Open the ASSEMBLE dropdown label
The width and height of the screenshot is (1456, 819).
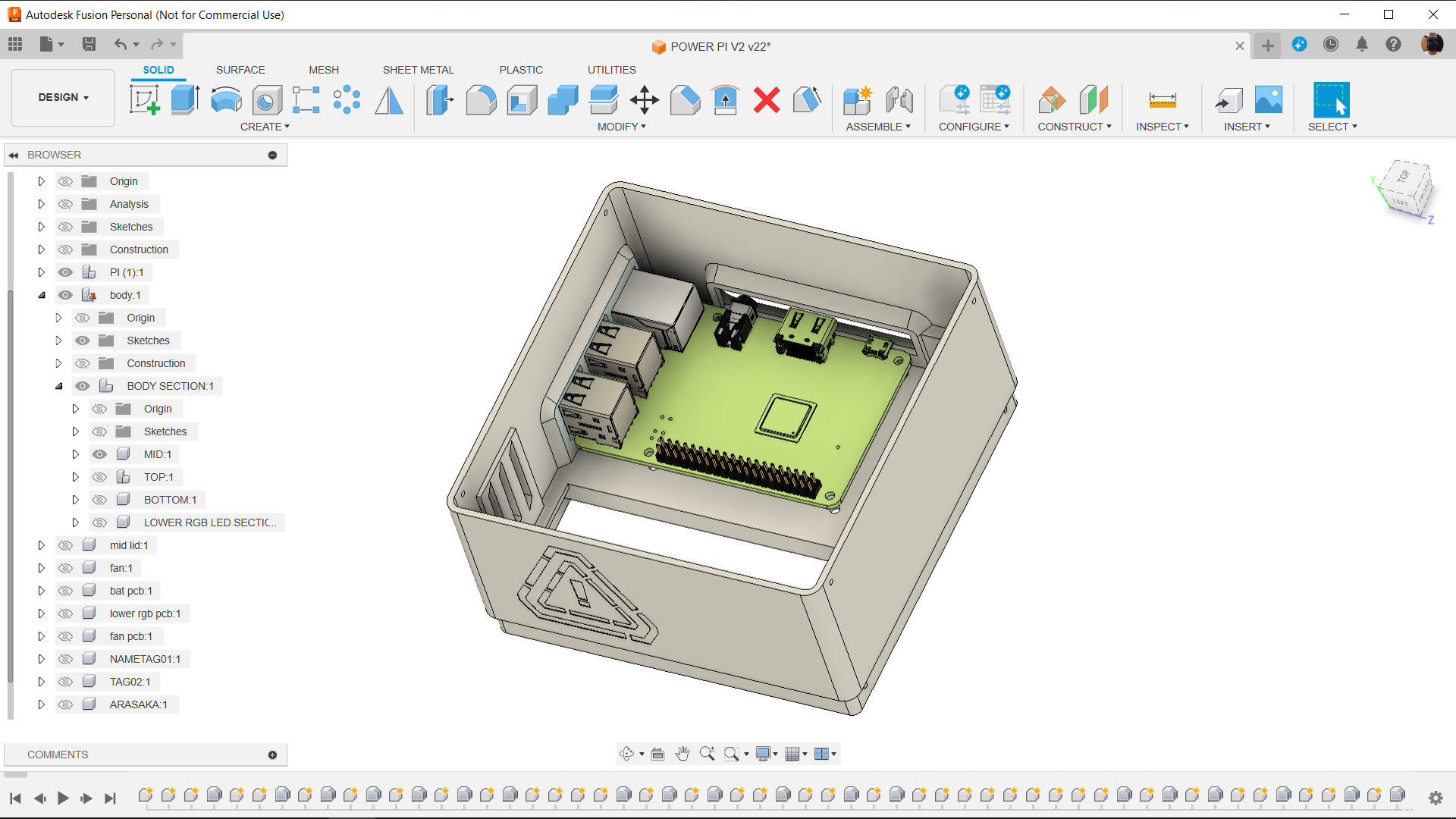pyautogui.click(x=877, y=127)
